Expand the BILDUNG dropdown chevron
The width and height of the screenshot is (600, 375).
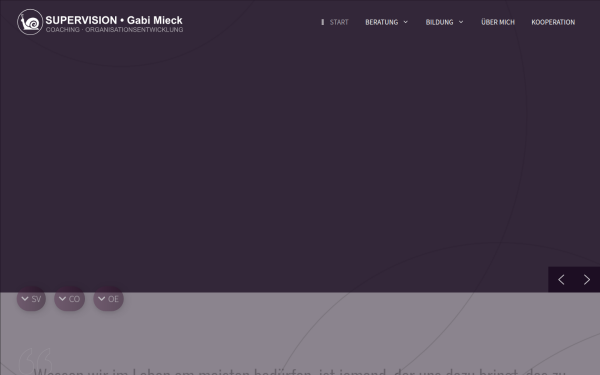tap(461, 22)
